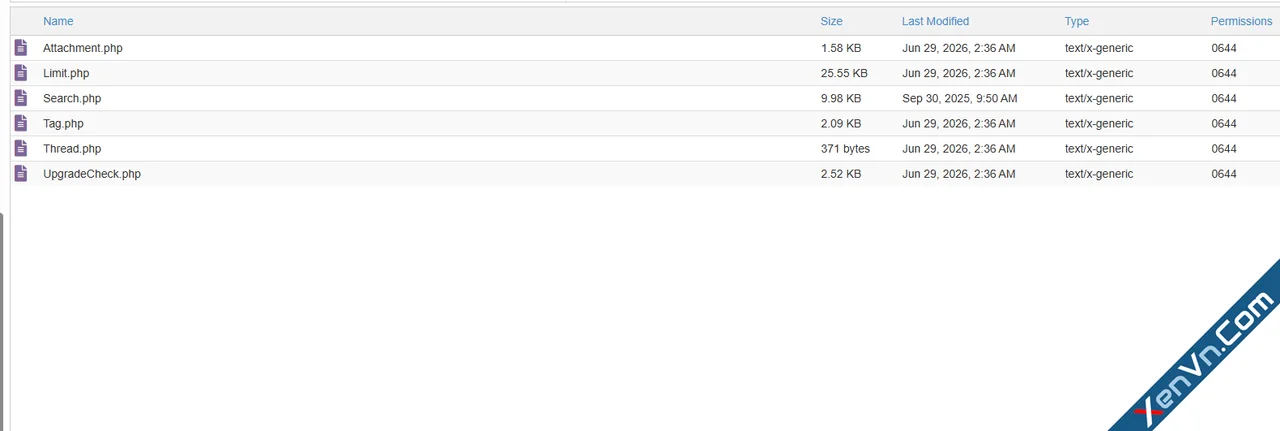Select the Limit.php file name
Screen dimensions: 1280x431
pyautogui.click(x=66, y=73)
